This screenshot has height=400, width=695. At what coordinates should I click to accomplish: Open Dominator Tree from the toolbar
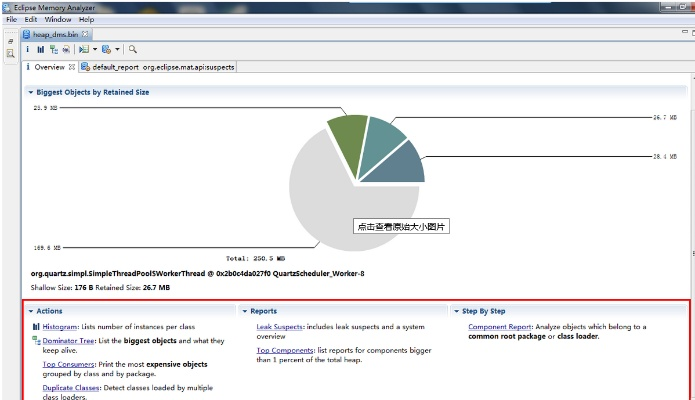tap(53, 49)
